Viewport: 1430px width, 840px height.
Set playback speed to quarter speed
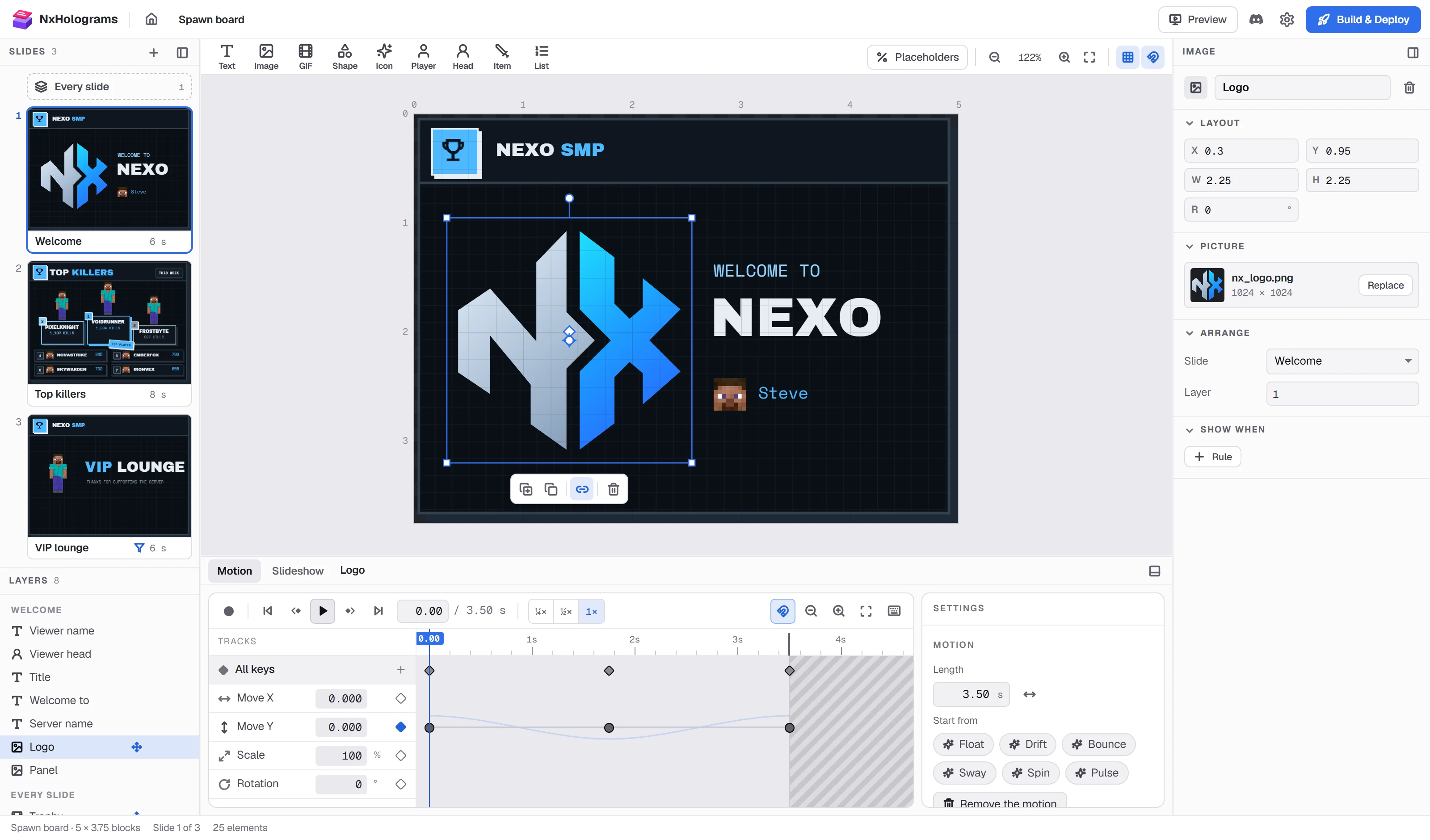pyautogui.click(x=540, y=611)
